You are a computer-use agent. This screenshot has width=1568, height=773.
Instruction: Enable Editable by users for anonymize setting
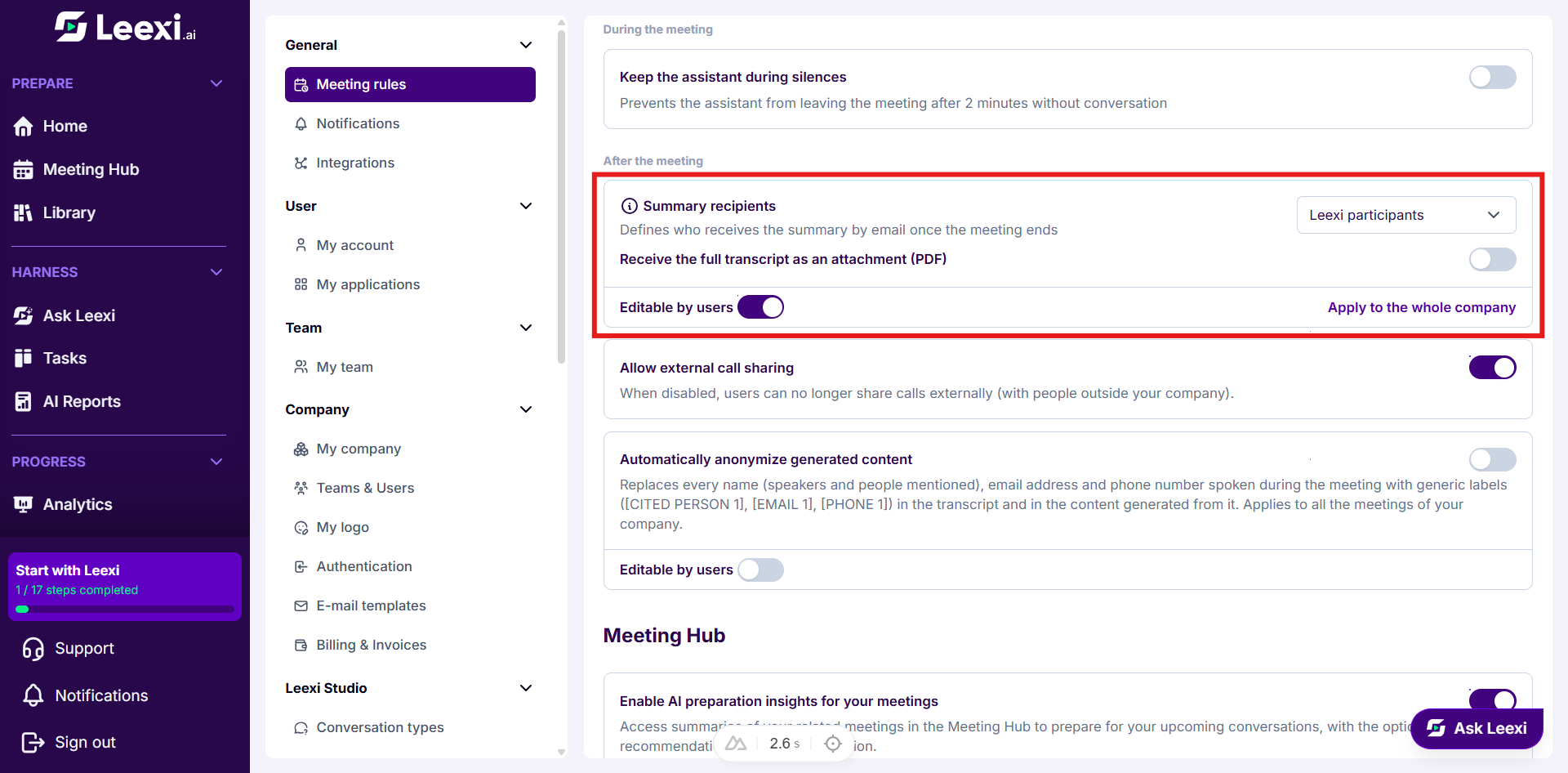click(x=760, y=570)
